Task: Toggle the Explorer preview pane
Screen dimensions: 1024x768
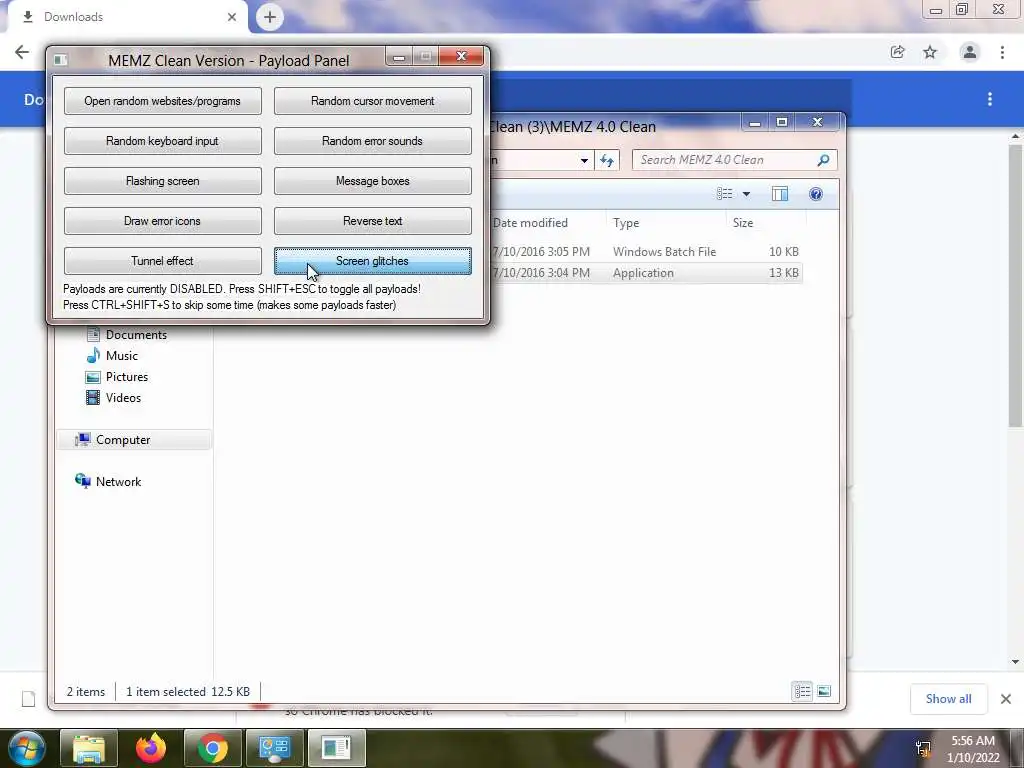Action: 780,194
